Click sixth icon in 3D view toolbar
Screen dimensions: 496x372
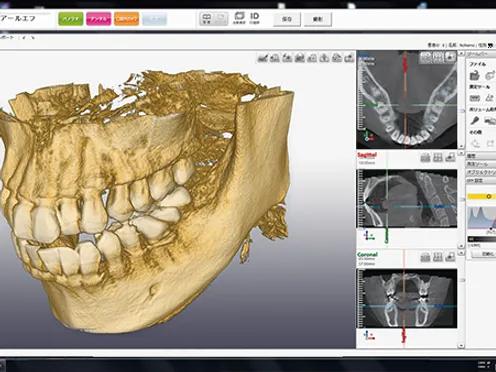[x=324, y=58]
